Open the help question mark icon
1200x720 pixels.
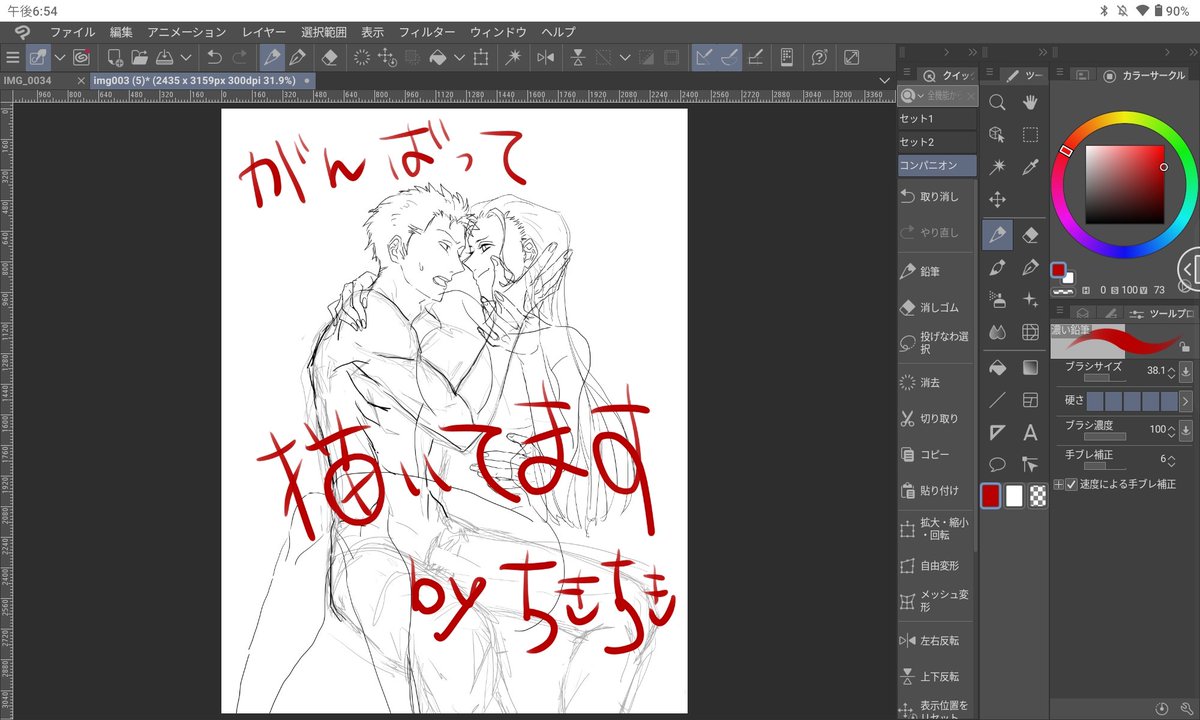[x=820, y=57]
